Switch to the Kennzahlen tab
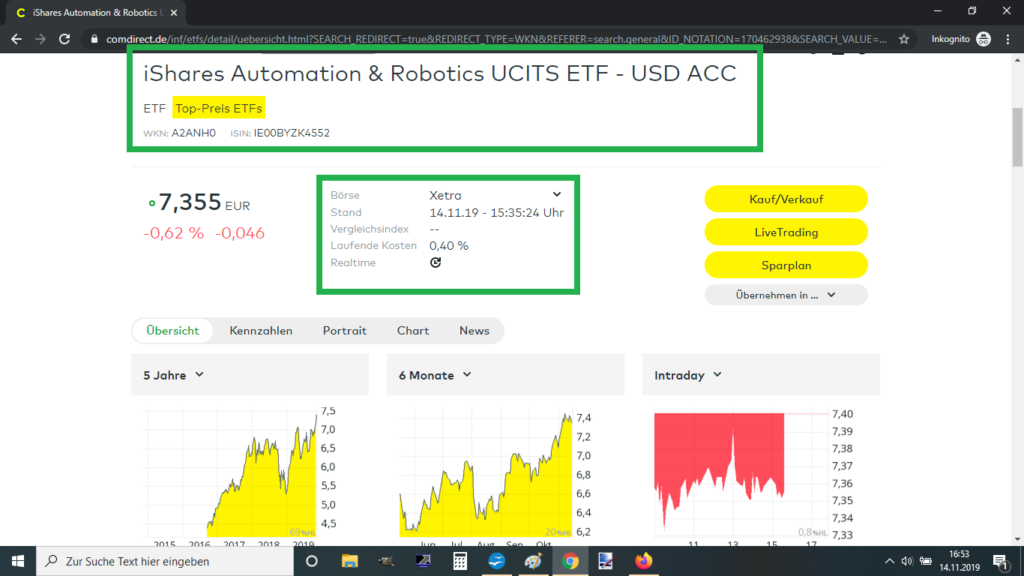Screen dimensions: 1024x576 (x=261, y=330)
